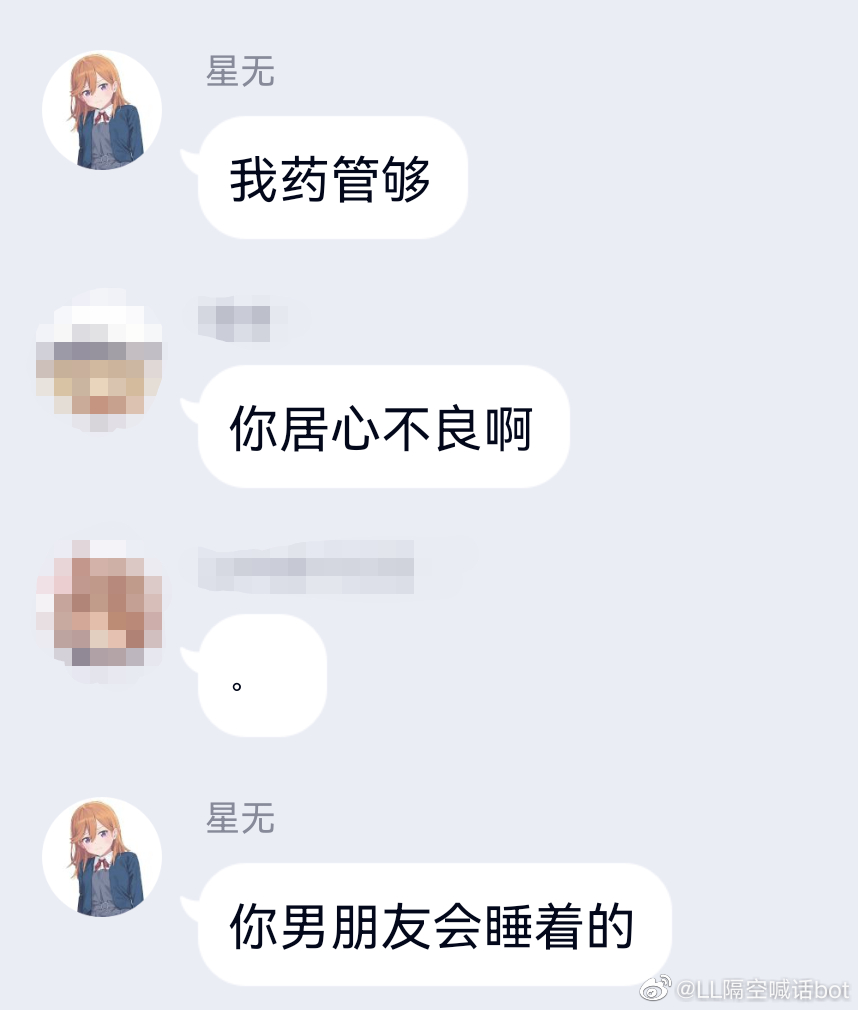Viewport: 858px width, 1010px height.
Task: Click the Weibo logo in the watermark
Action: click(656, 987)
